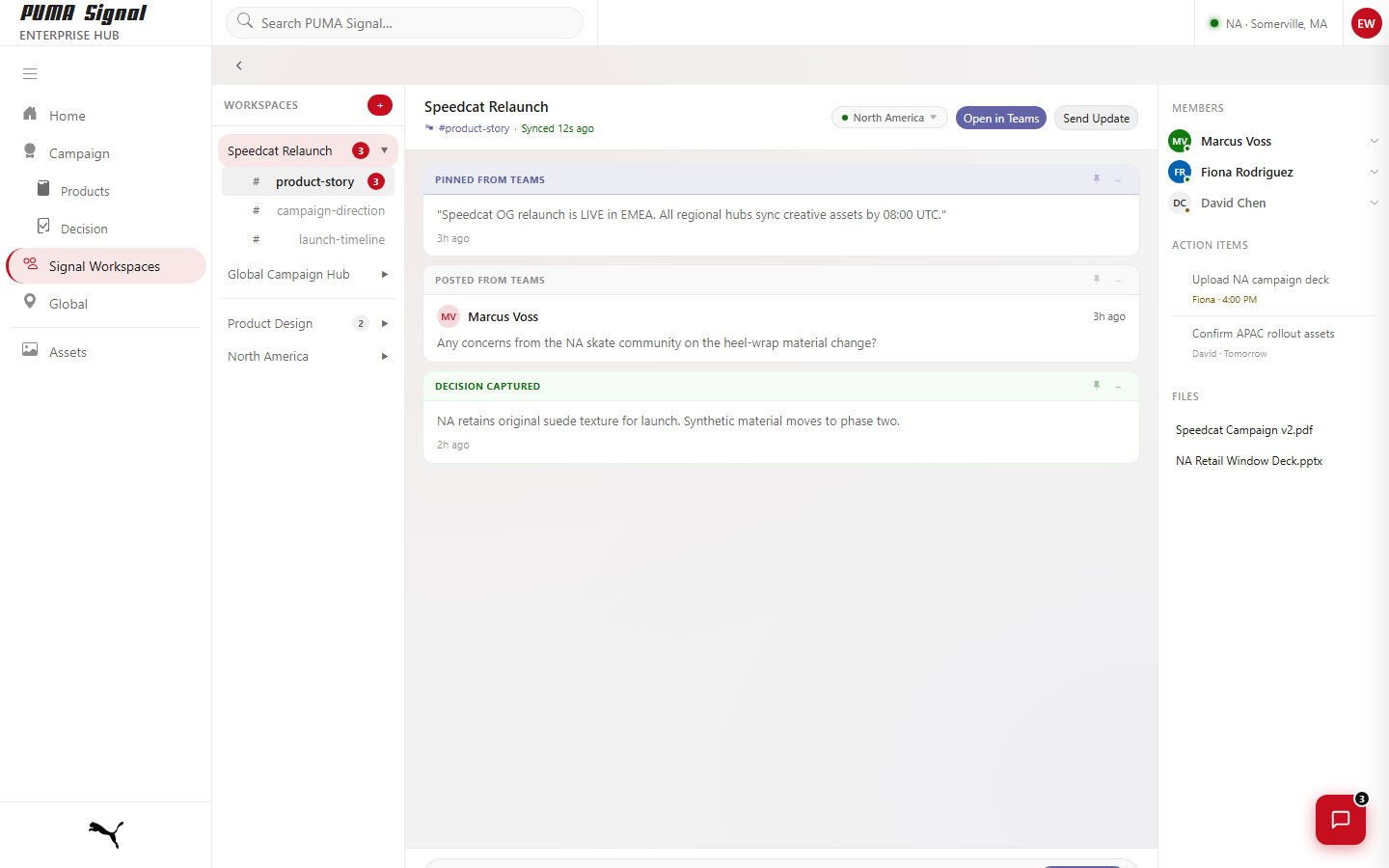The height and width of the screenshot is (868, 1389).
Task: Click the Assets image icon
Action: tap(30, 350)
